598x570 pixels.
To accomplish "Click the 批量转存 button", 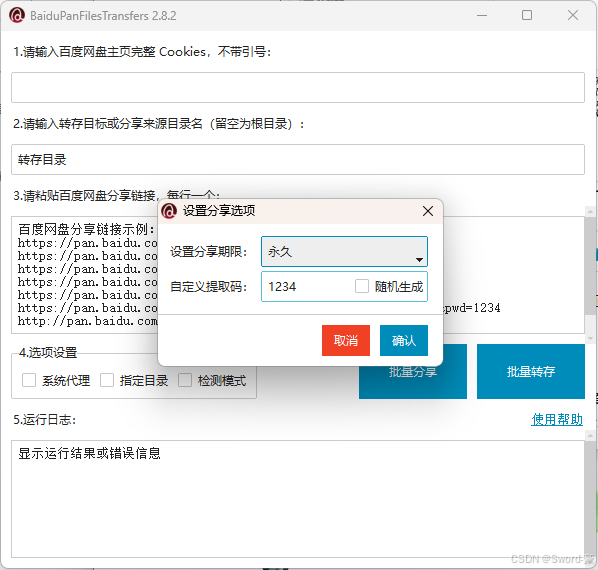I will pos(530,371).
